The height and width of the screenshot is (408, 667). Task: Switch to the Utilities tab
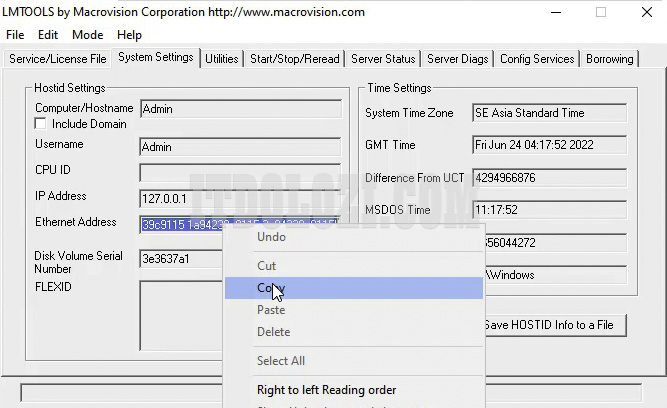[222, 59]
